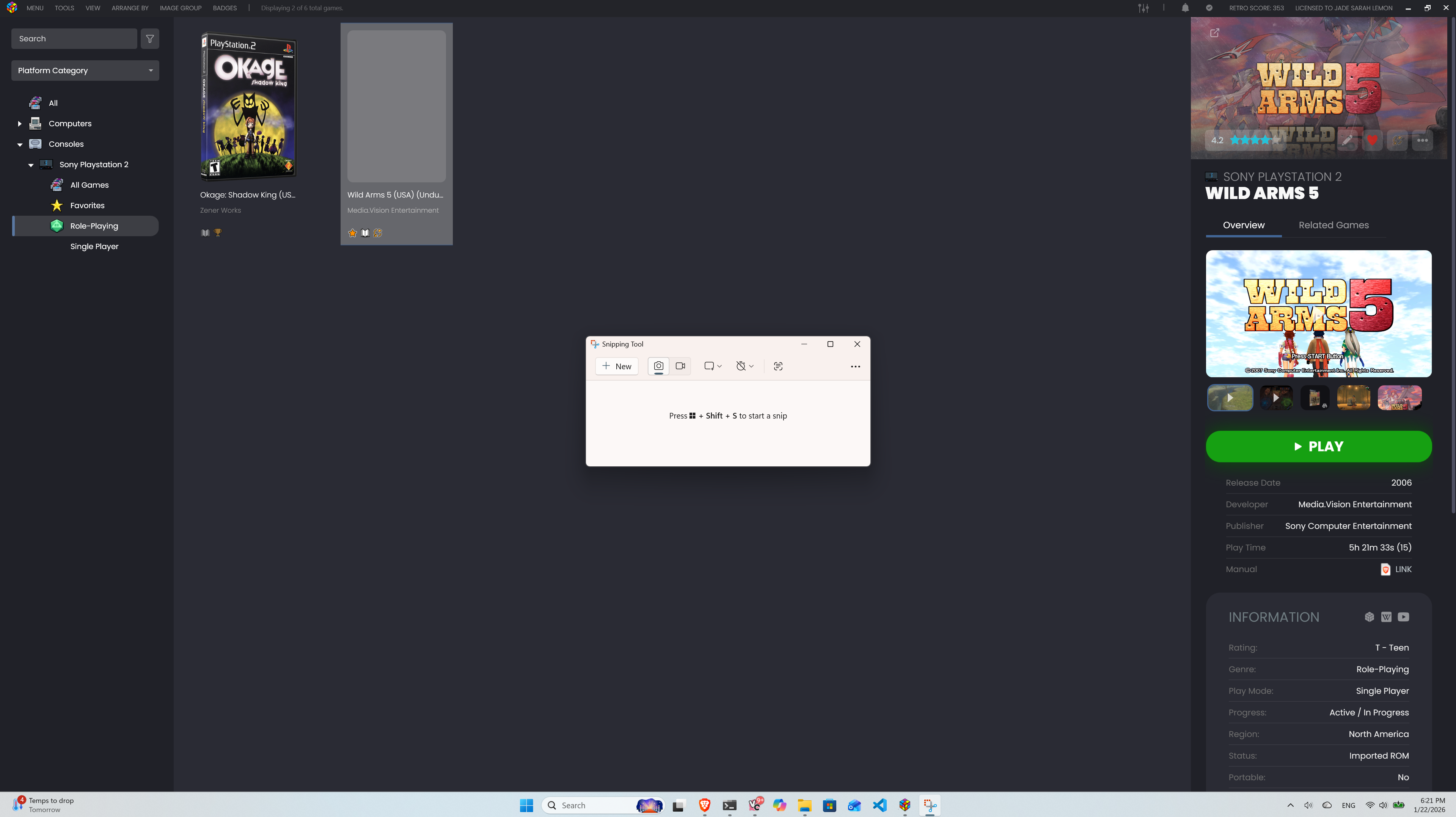Open the BADGES menu
This screenshot has width=1456, height=817.
point(225,8)
